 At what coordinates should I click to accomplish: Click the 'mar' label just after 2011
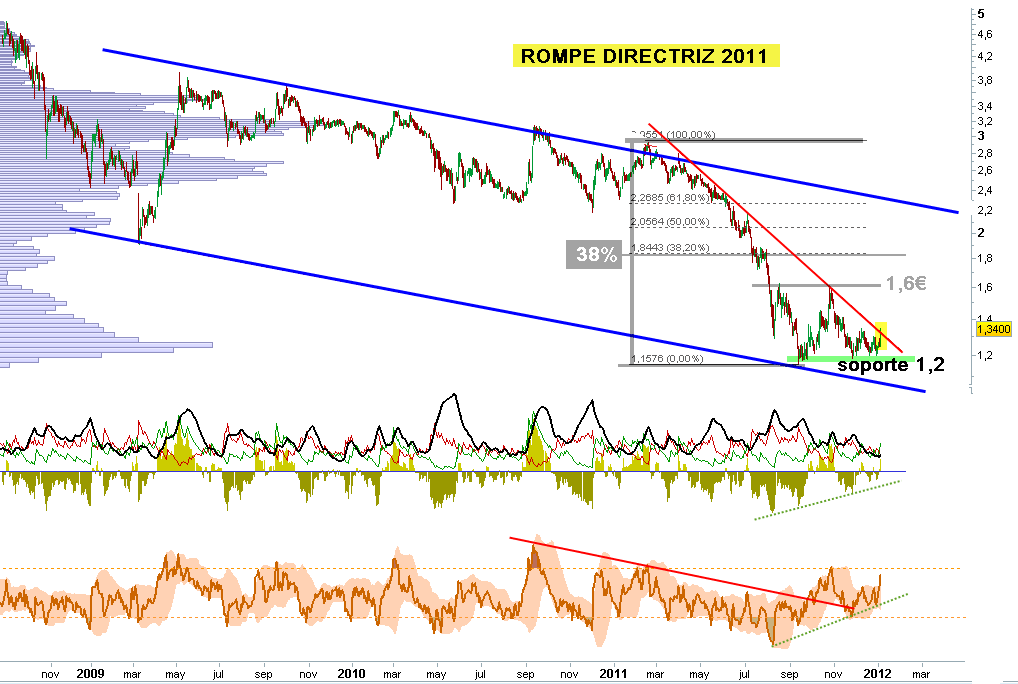(x=655, y=674)
